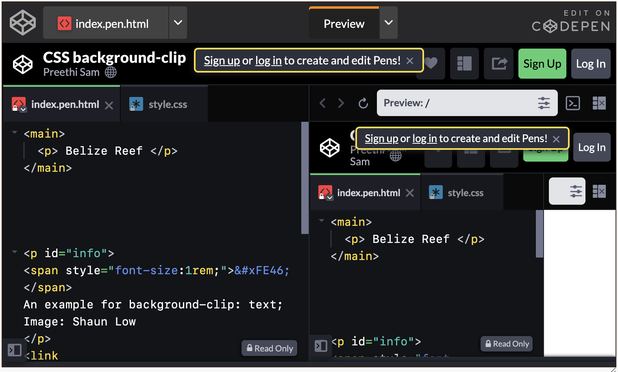
Task: Click the nested preview Log In button
Action: [x=592, y=147]
